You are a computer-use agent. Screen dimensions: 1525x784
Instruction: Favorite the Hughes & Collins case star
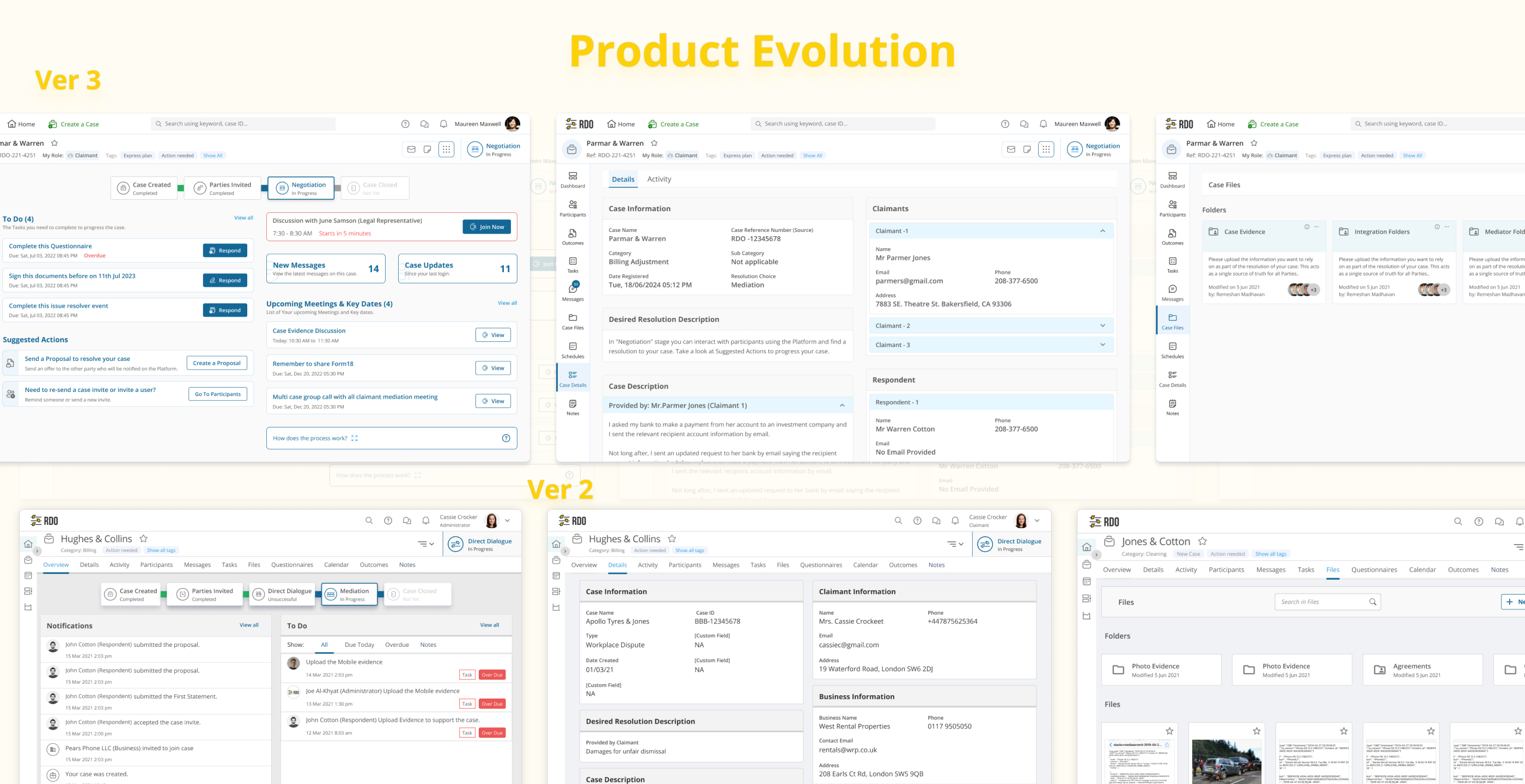click(143, 538)
